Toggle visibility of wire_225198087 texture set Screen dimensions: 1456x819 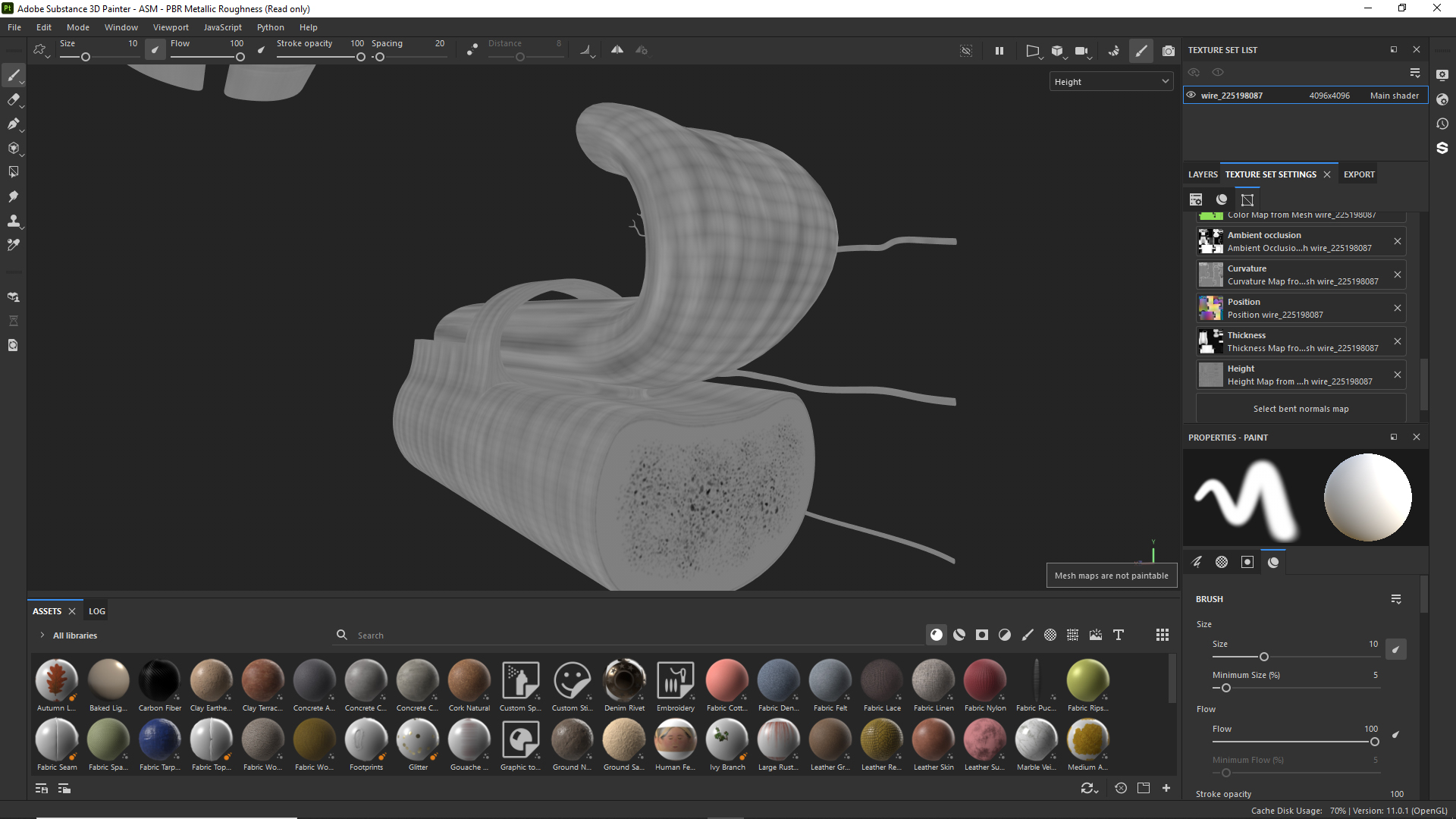(1191, 96)
